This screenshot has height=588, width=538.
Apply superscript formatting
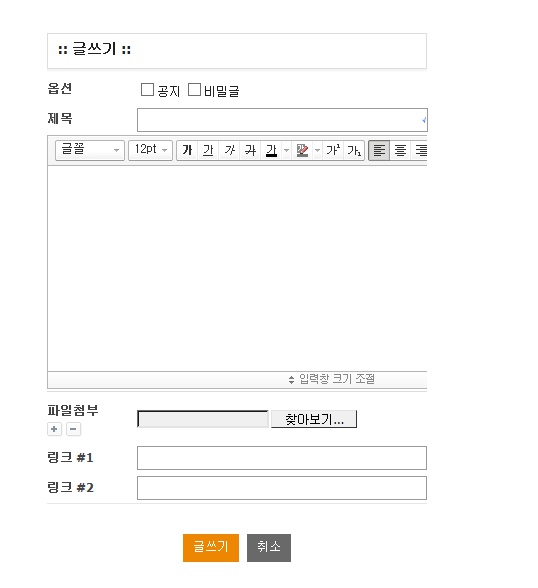[333, 150]
